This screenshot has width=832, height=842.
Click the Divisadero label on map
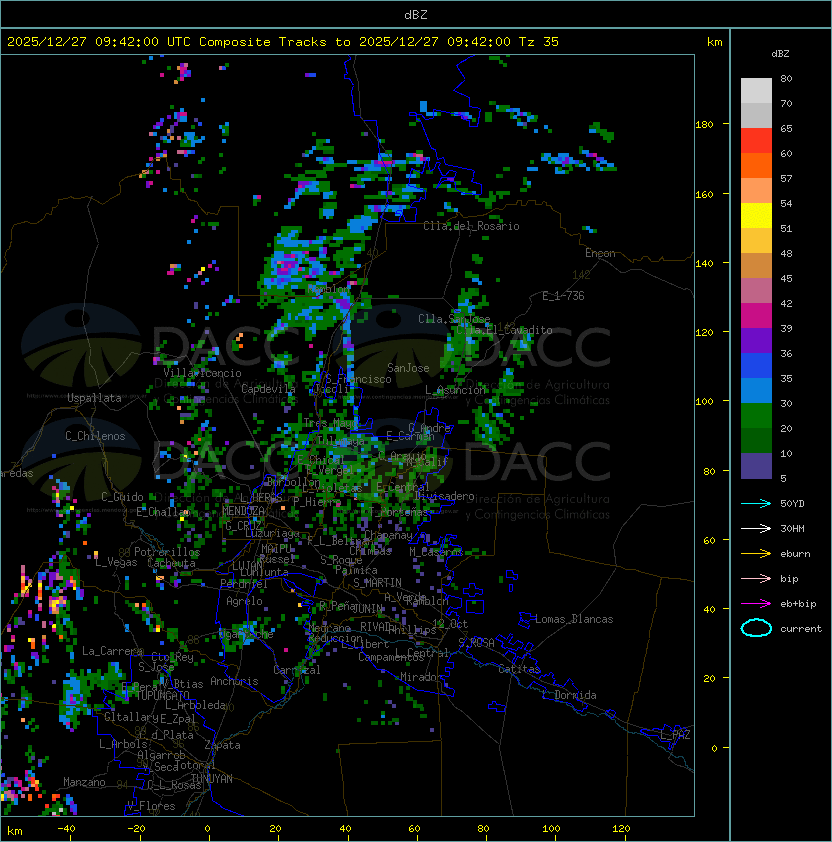pos(444,496)
